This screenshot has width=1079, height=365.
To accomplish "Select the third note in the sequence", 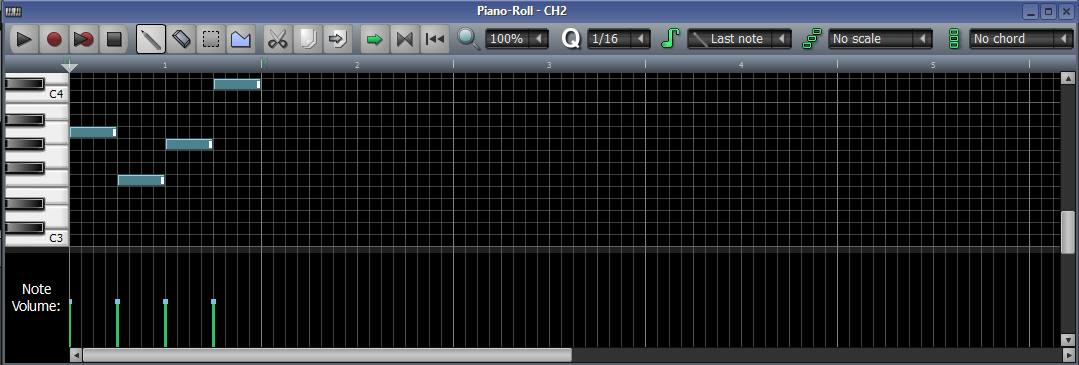I will click(189, 144).
